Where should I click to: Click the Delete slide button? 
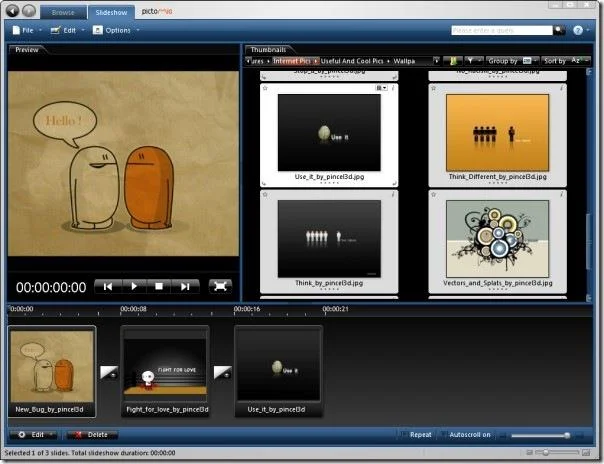92,435
